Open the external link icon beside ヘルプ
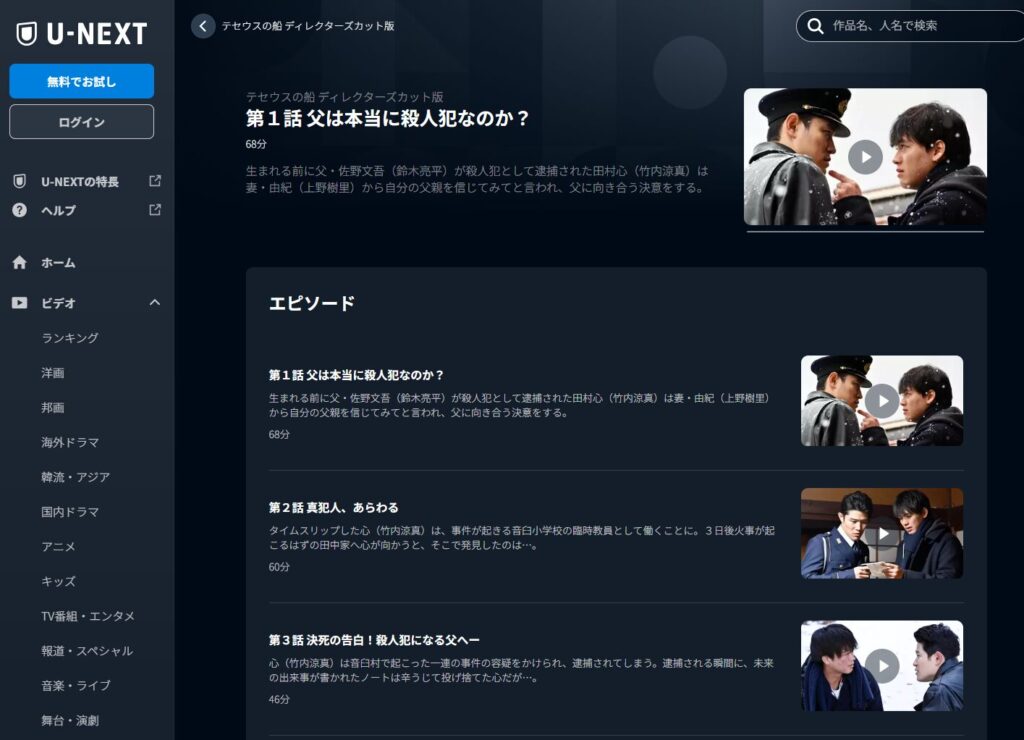Screen dimensions: 1024x740 click(x=155, y=210)
